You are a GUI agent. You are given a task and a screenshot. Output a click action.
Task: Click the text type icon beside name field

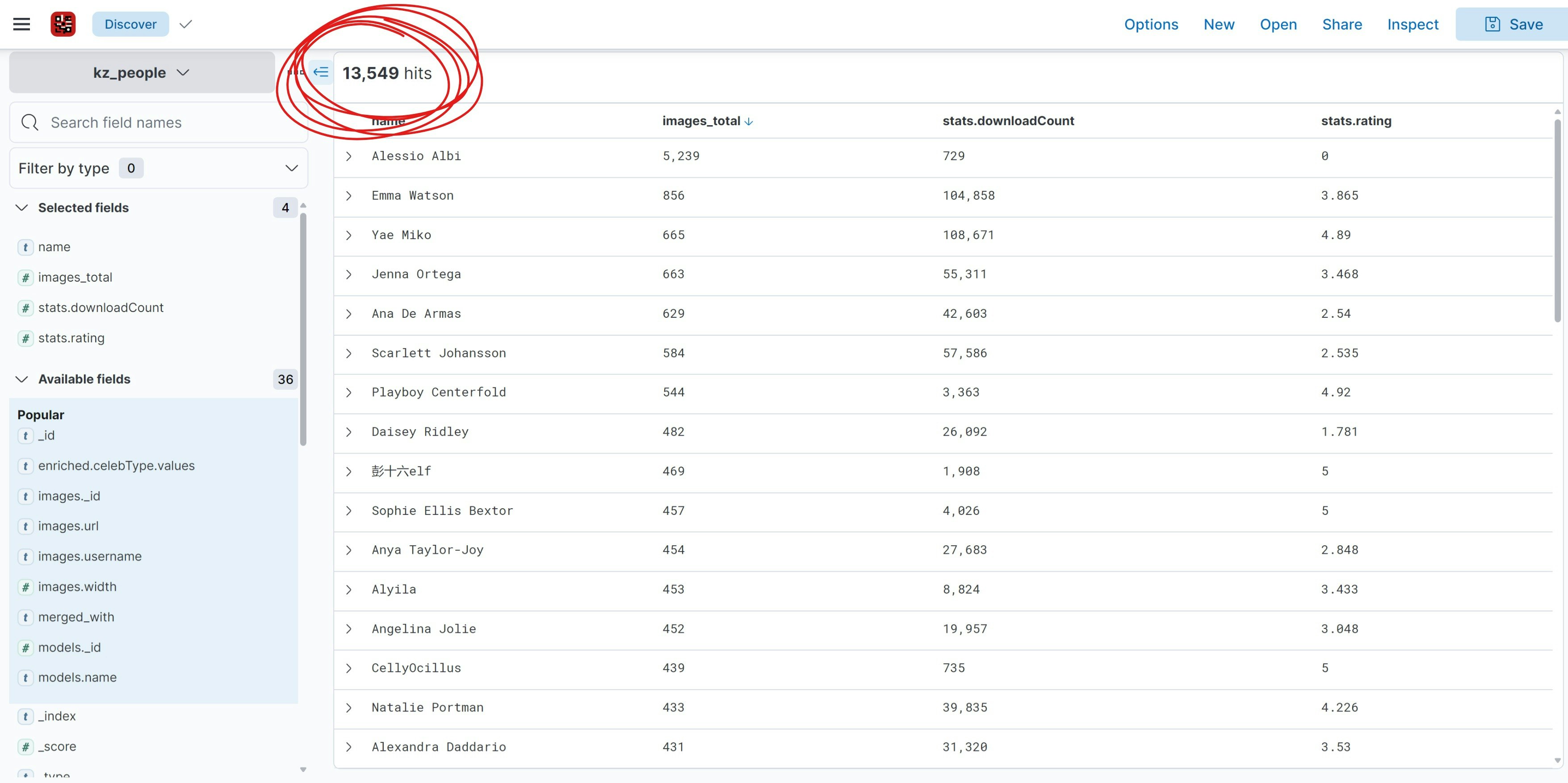point(25,247)
